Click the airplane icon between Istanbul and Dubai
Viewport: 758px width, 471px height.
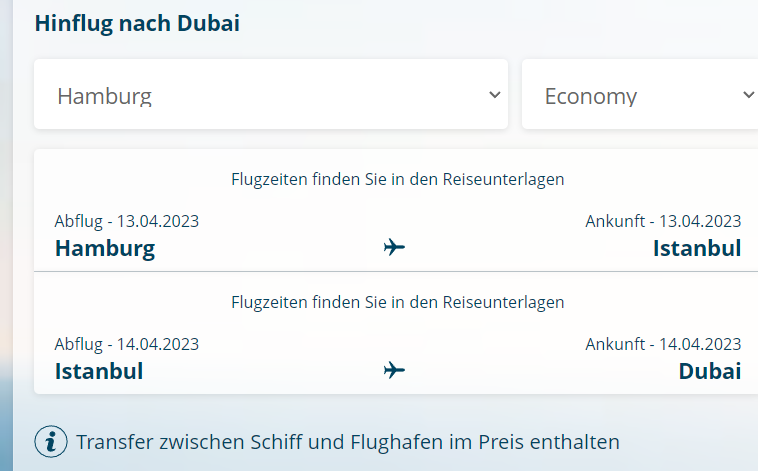(x=395, y=371)
